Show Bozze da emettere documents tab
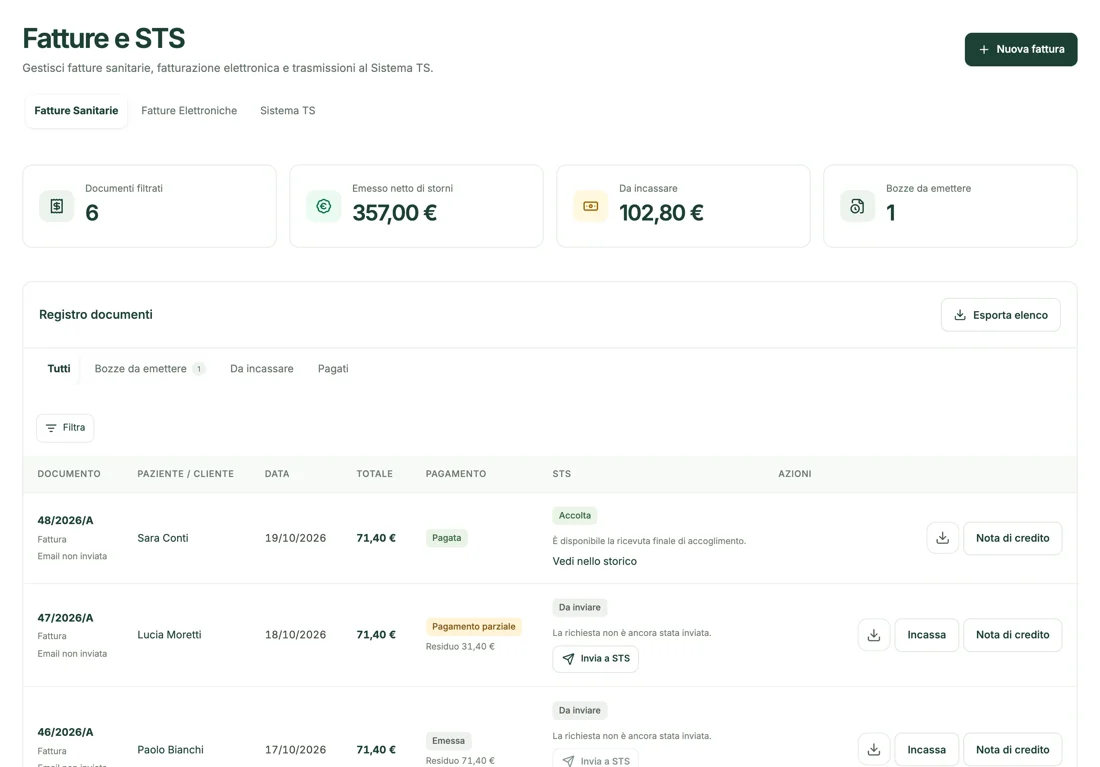 tap(149, 368)
